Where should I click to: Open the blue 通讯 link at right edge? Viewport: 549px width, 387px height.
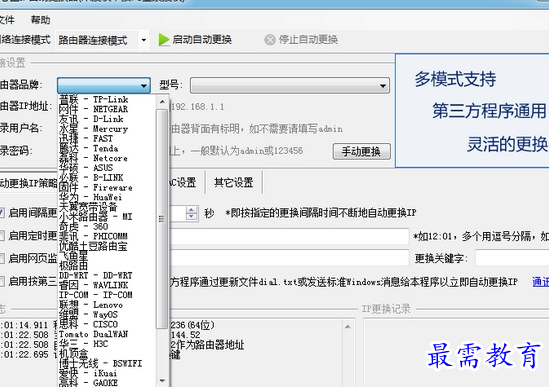click(540, 282)
